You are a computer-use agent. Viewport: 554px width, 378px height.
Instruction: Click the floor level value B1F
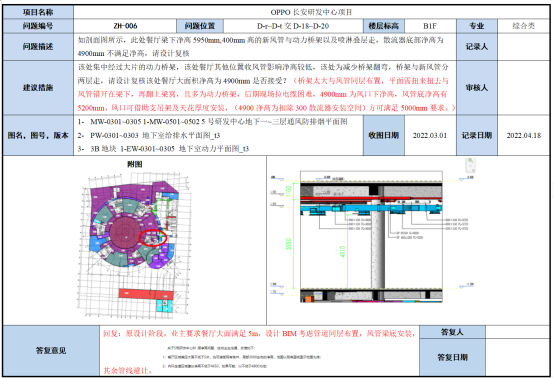430,26
